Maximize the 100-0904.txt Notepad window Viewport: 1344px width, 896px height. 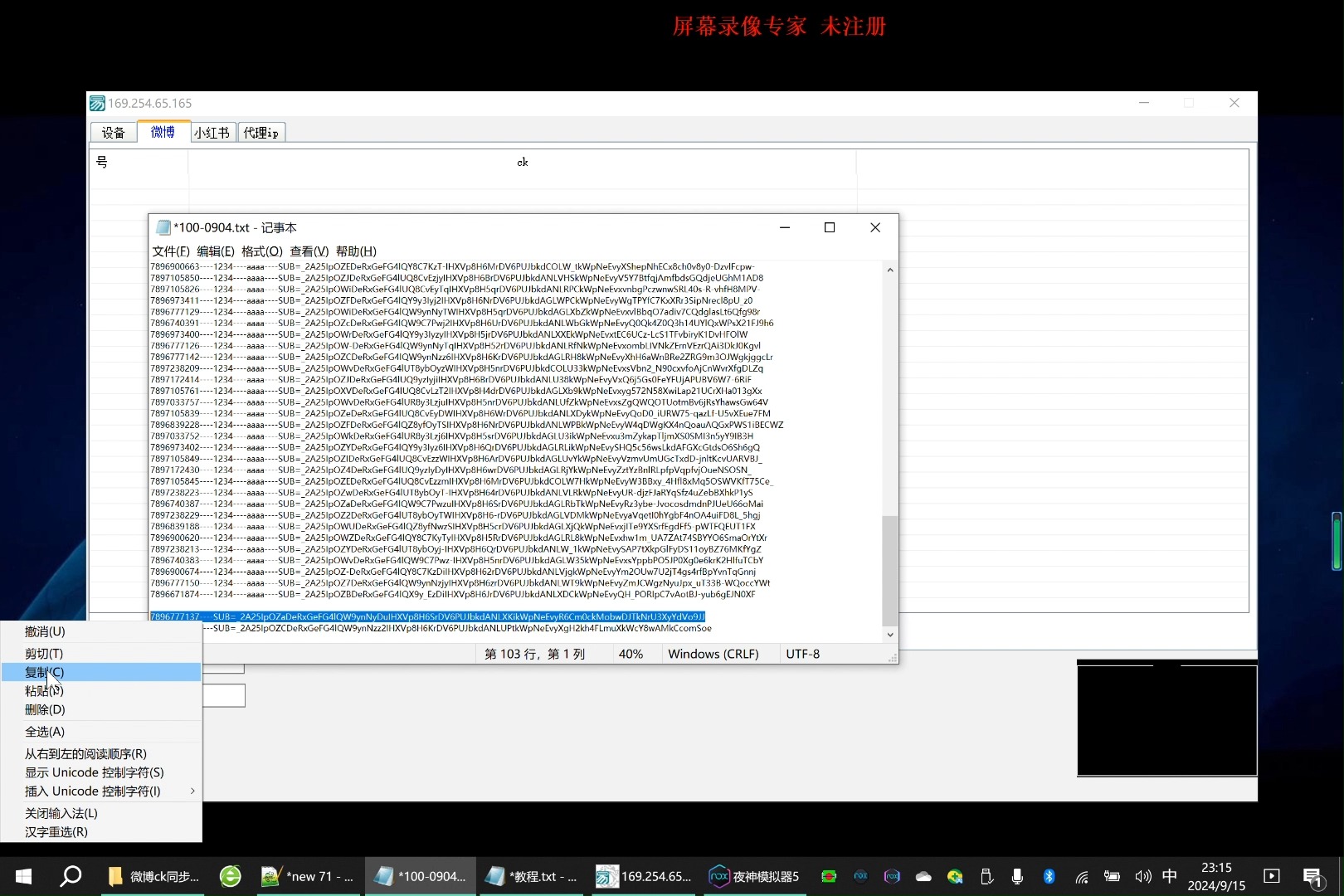[x=830, y=227]
